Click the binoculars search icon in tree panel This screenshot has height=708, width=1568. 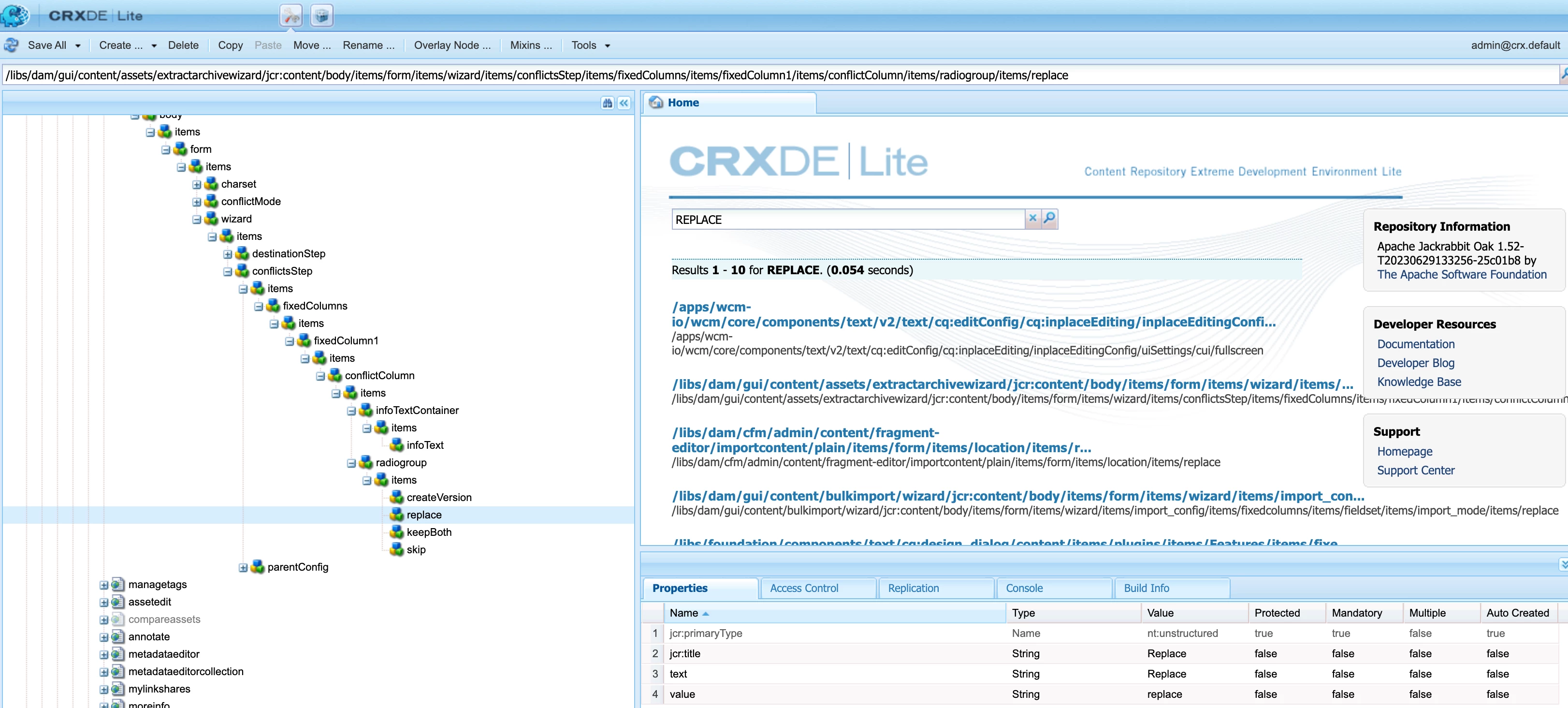point(607,103)
